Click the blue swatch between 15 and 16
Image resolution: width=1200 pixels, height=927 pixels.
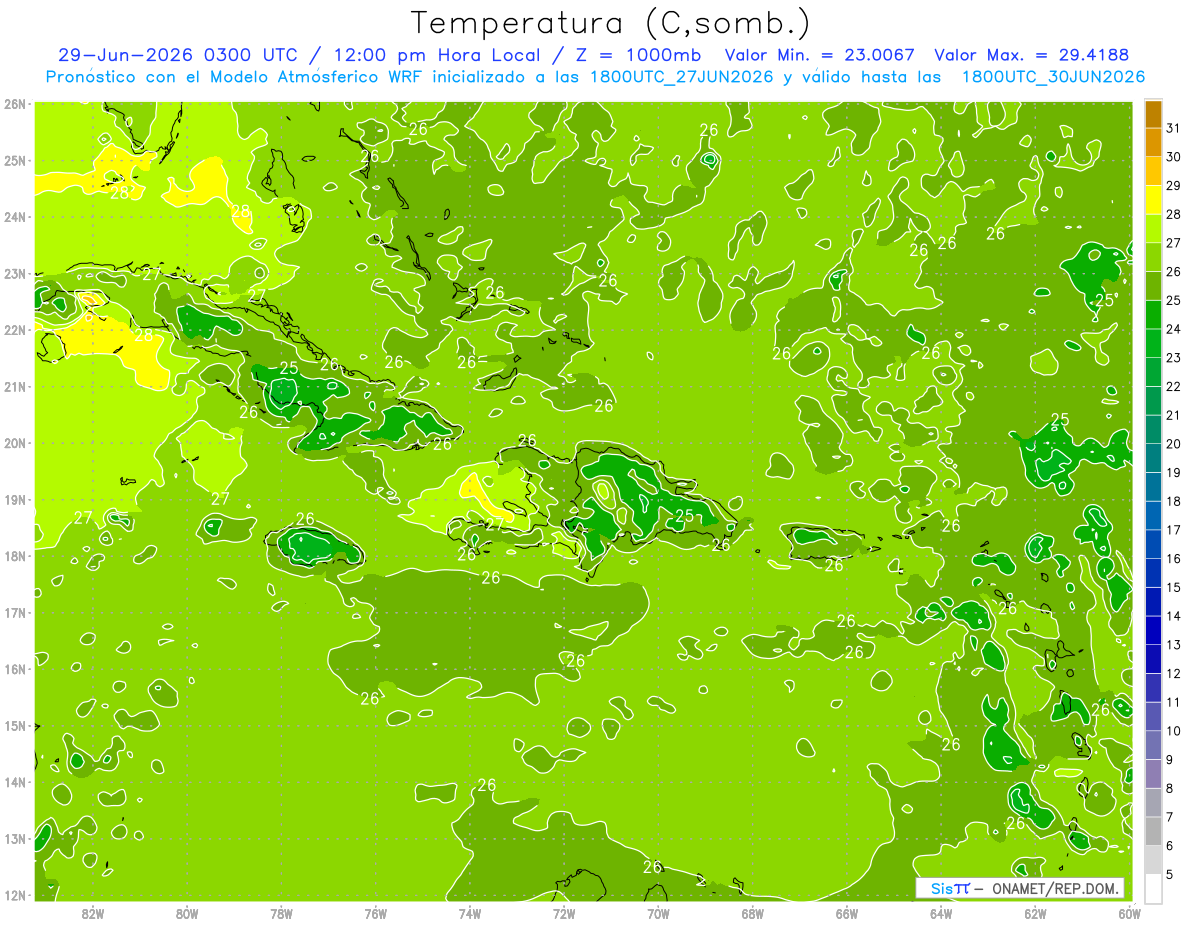pos(1153,573)
